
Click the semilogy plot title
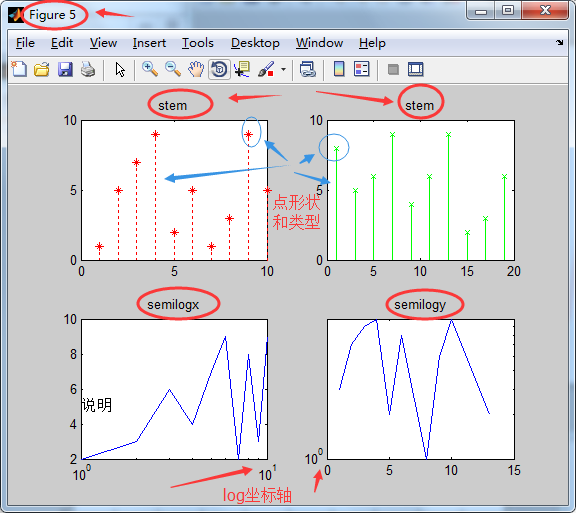420,305
